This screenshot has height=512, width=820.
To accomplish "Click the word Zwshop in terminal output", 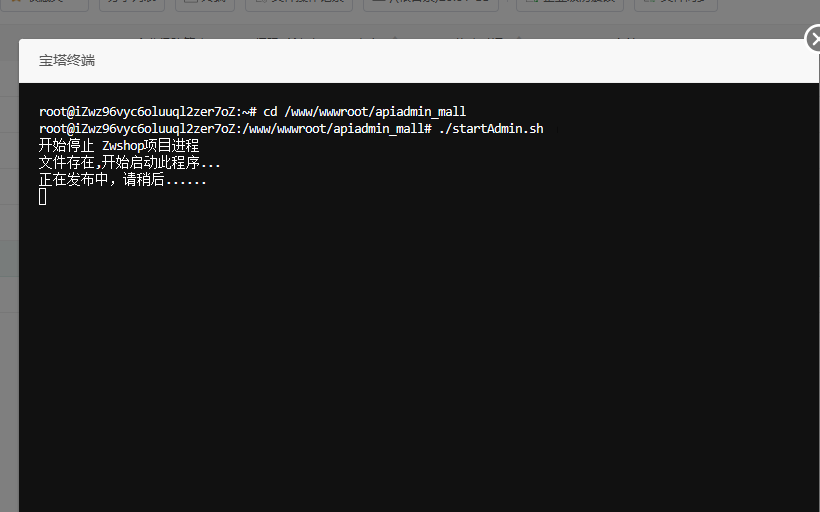I will point(122,146).
